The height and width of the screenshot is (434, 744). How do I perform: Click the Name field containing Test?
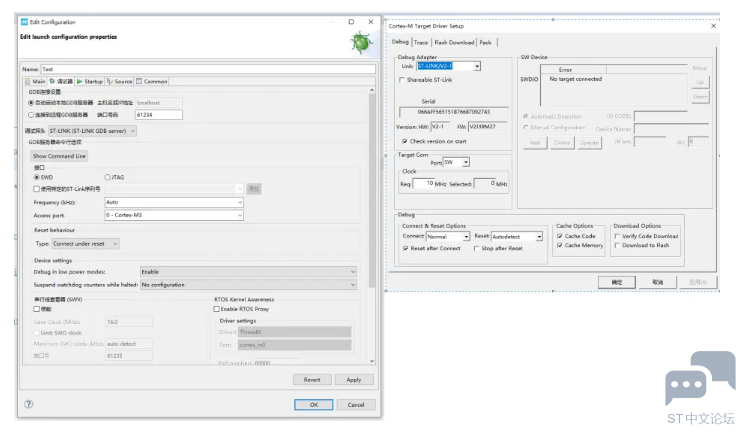pos(208,69)
